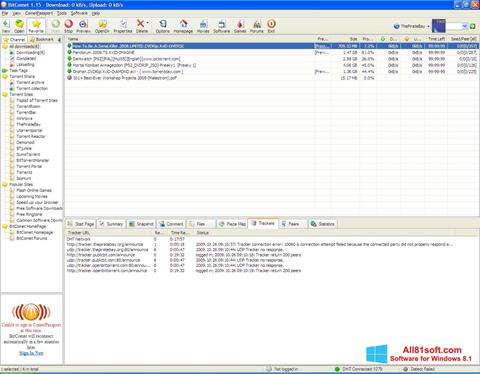Open the Snapshot tab
The width and height of the screenshot is (480, 374).
[x=141, y=224]
